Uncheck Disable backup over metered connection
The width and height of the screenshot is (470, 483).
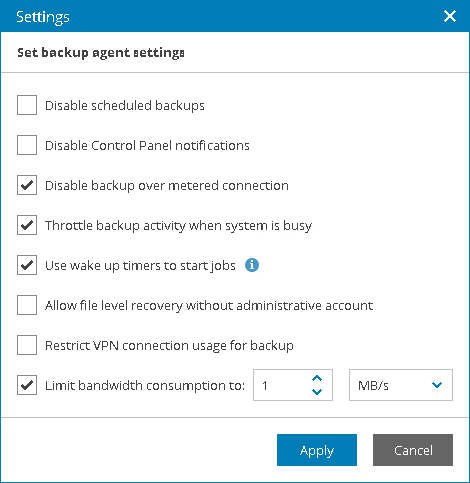click(x=27, y=185)
